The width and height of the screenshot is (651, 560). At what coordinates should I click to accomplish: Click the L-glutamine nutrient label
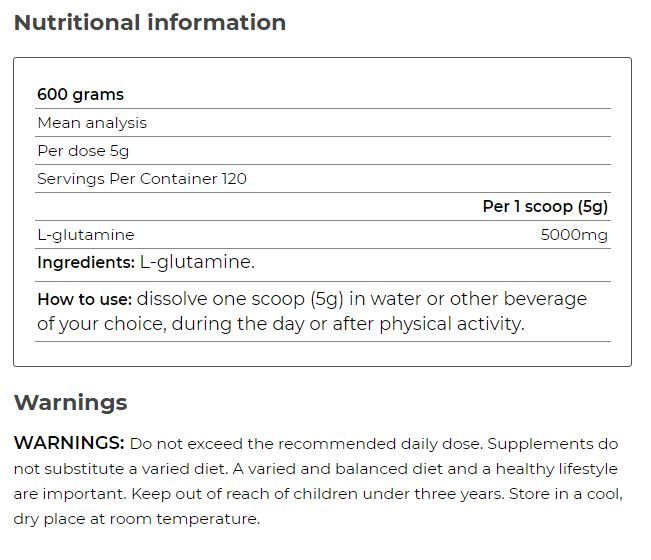click(x=86, y=235)
